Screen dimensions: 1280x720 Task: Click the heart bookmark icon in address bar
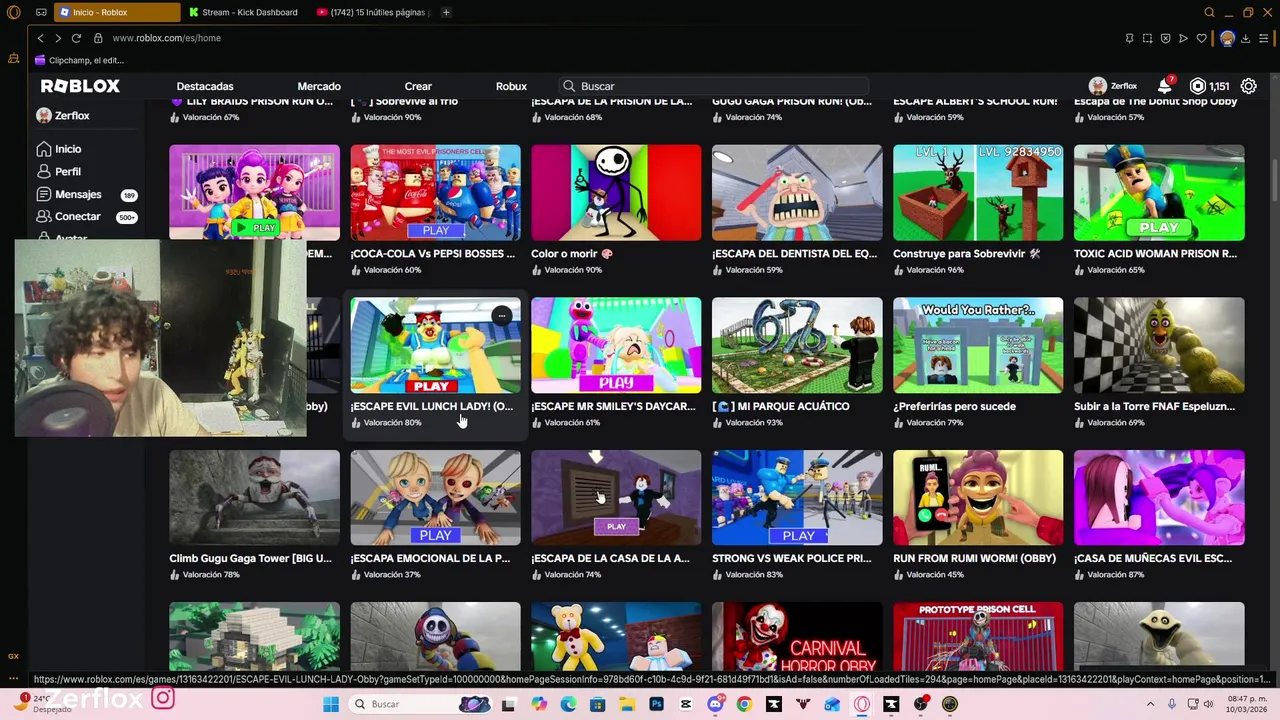pos(1202,38)
